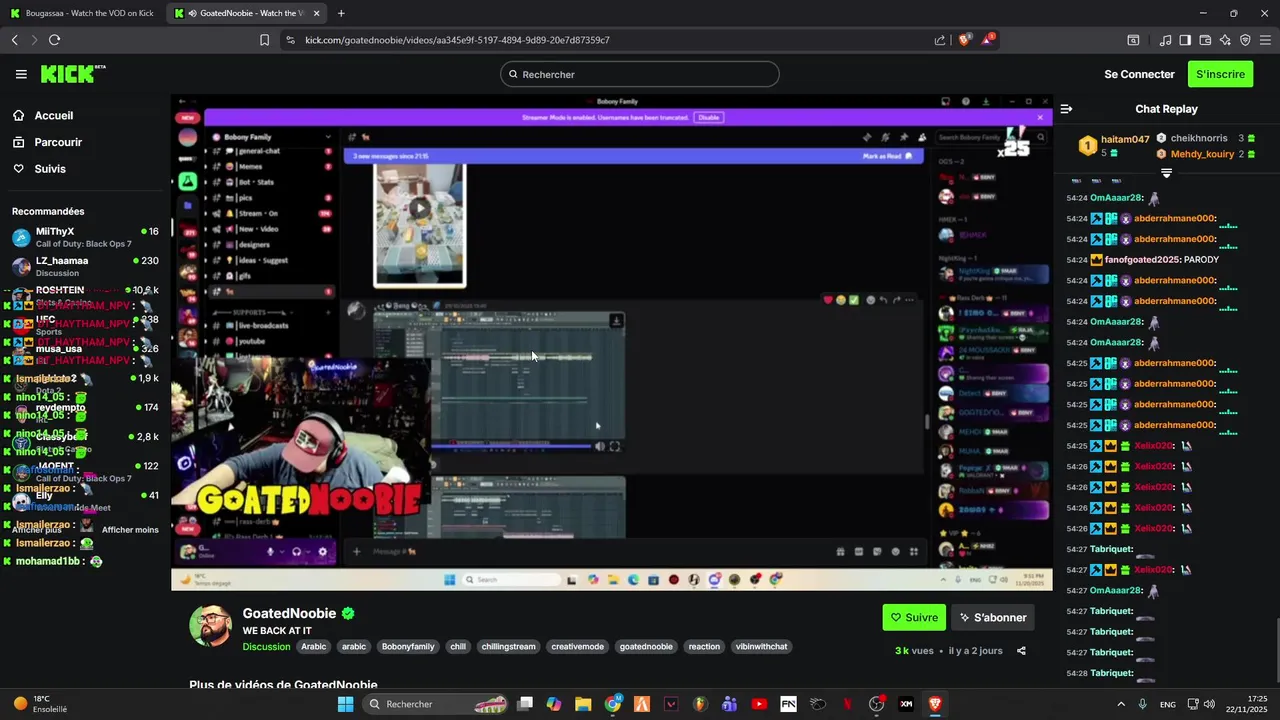
Task: Open GoatedNoobie channel name link
Action: click(x=289, y=613)
